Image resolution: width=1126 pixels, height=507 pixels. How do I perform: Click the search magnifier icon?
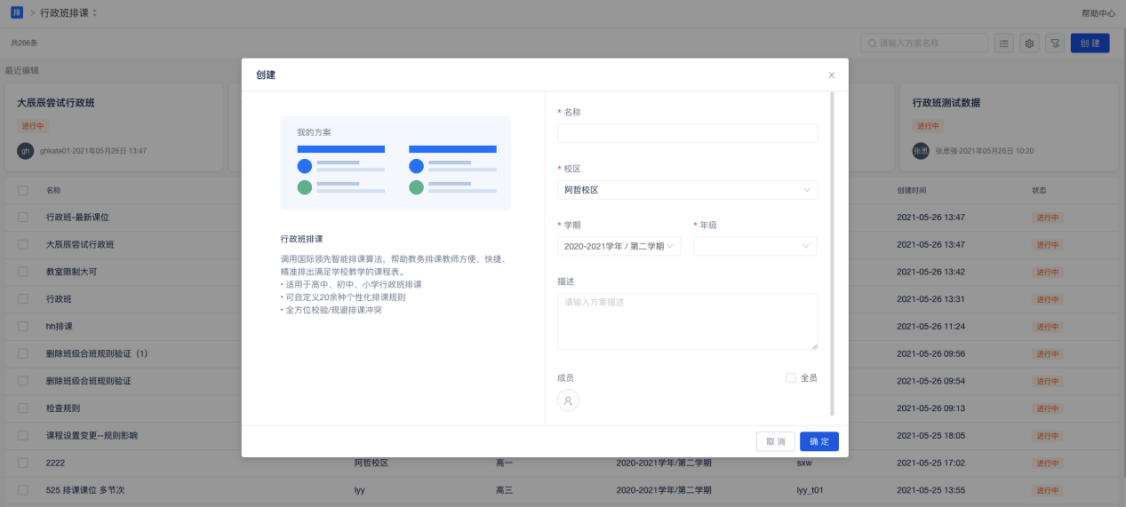[872, 43]
